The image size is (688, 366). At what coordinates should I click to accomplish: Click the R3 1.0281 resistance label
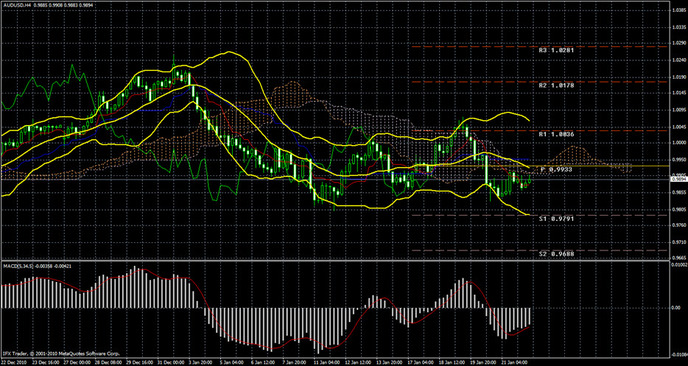pos(556,50)
